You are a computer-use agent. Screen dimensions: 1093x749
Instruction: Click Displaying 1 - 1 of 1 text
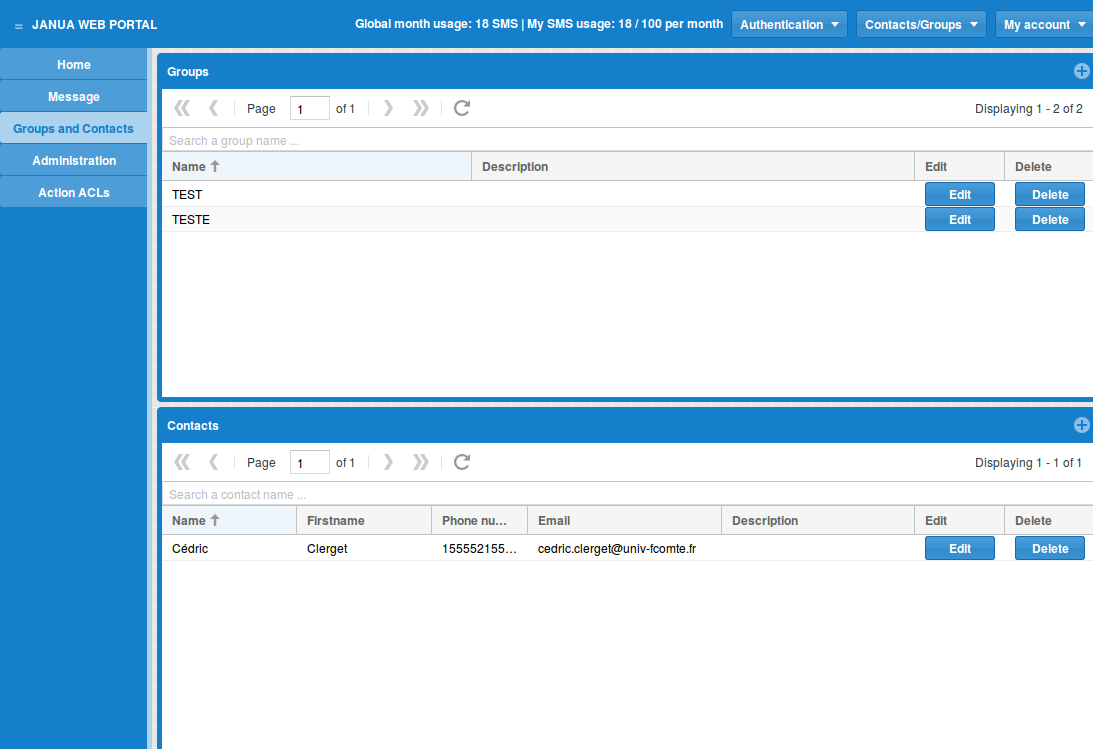1028,463
